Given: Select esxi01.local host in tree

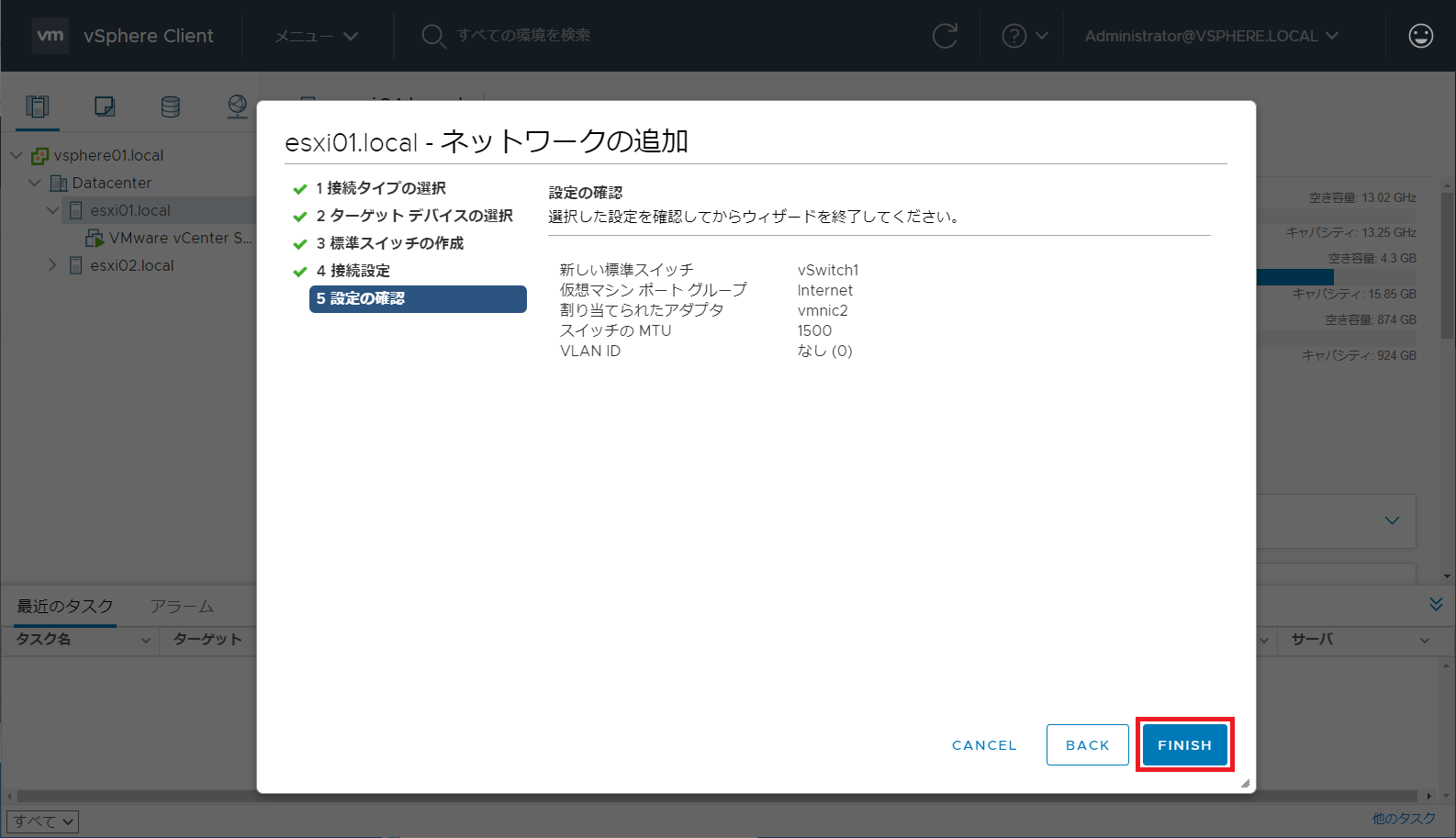Looking at the screenshot, I should [129, 210].
